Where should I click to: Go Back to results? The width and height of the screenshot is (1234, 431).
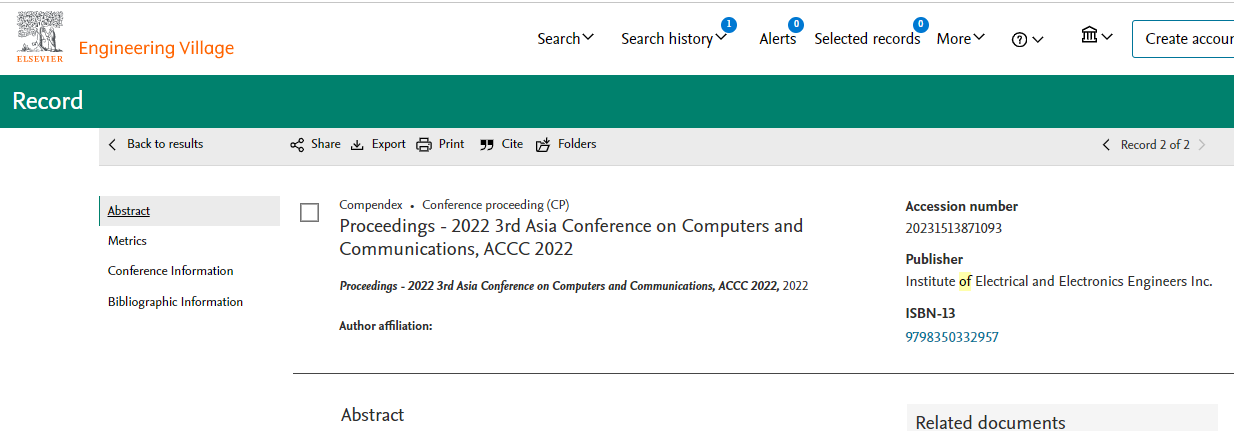(x=155, y=144)
